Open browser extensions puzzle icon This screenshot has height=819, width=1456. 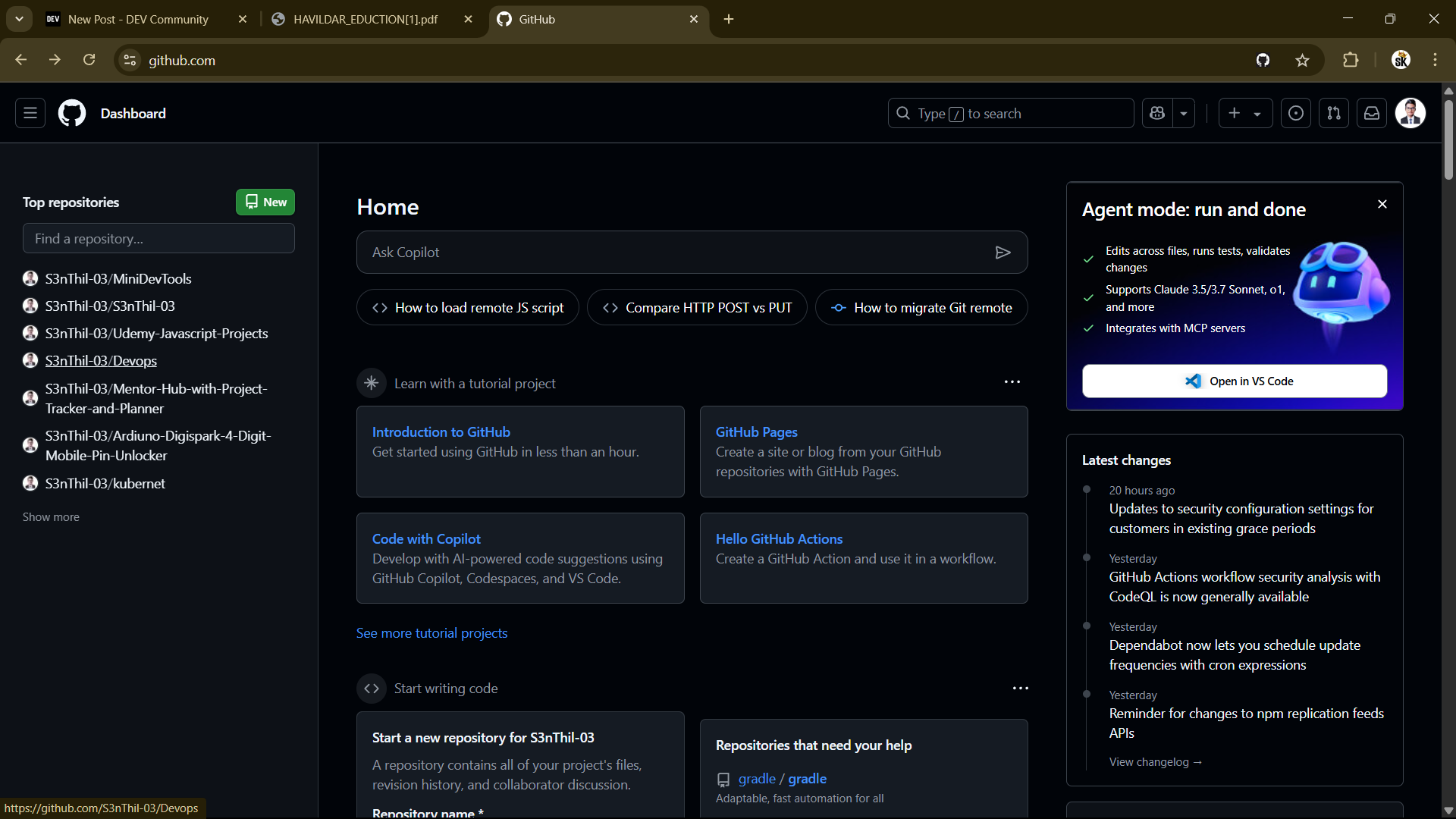(1351, 60)
